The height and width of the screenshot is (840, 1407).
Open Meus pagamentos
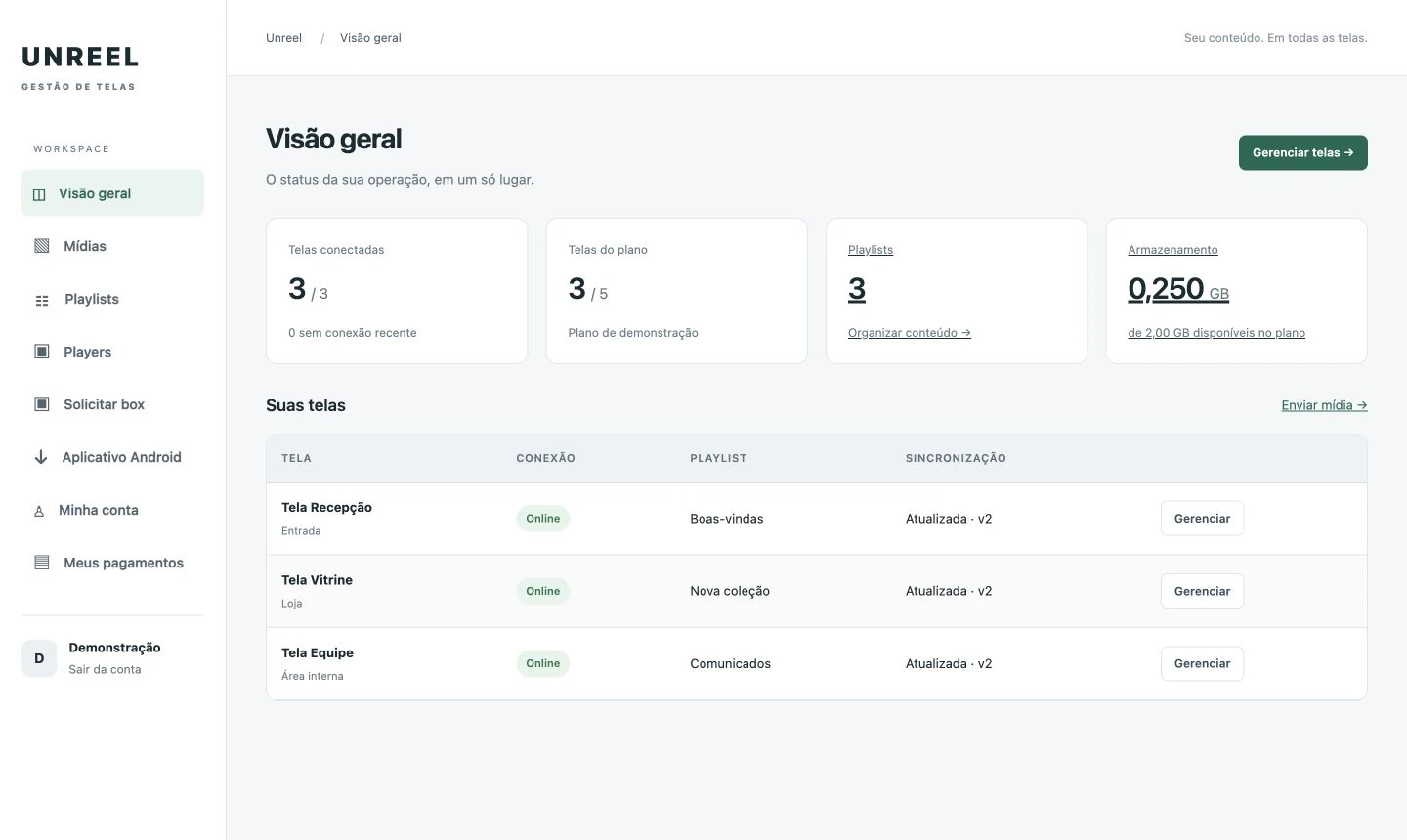pos(112,563)
